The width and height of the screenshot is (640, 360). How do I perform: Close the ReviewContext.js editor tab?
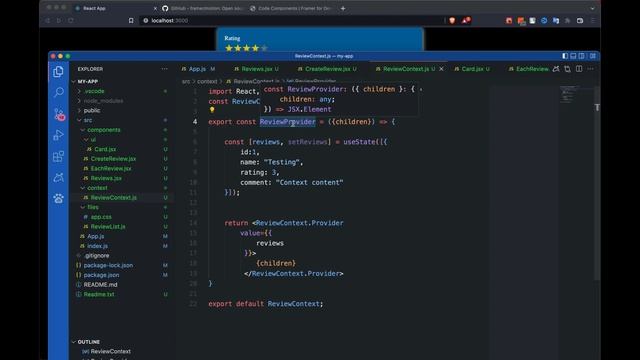[441, 69]
